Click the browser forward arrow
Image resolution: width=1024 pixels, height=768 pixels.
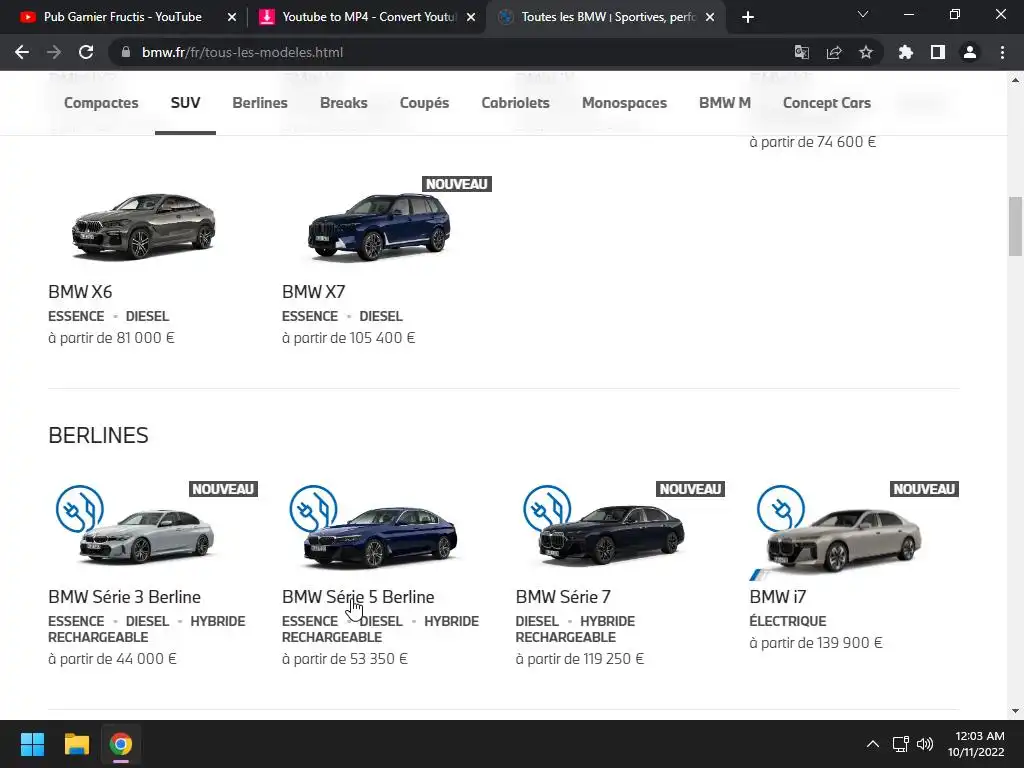pyautogui.click(x=54, y=52)
